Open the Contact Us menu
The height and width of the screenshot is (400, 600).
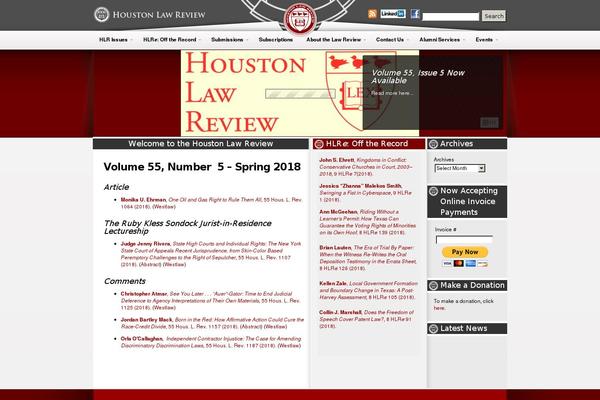click(x=392, y=40)
